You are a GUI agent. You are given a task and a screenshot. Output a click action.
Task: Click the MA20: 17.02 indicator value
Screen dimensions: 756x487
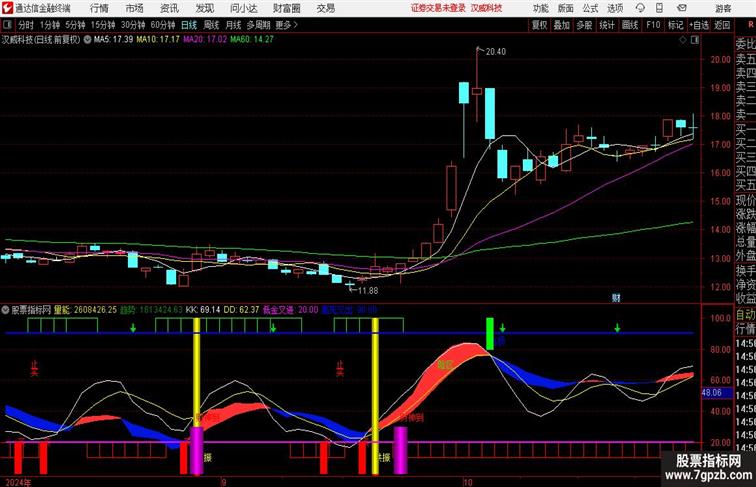coord(204,40)
